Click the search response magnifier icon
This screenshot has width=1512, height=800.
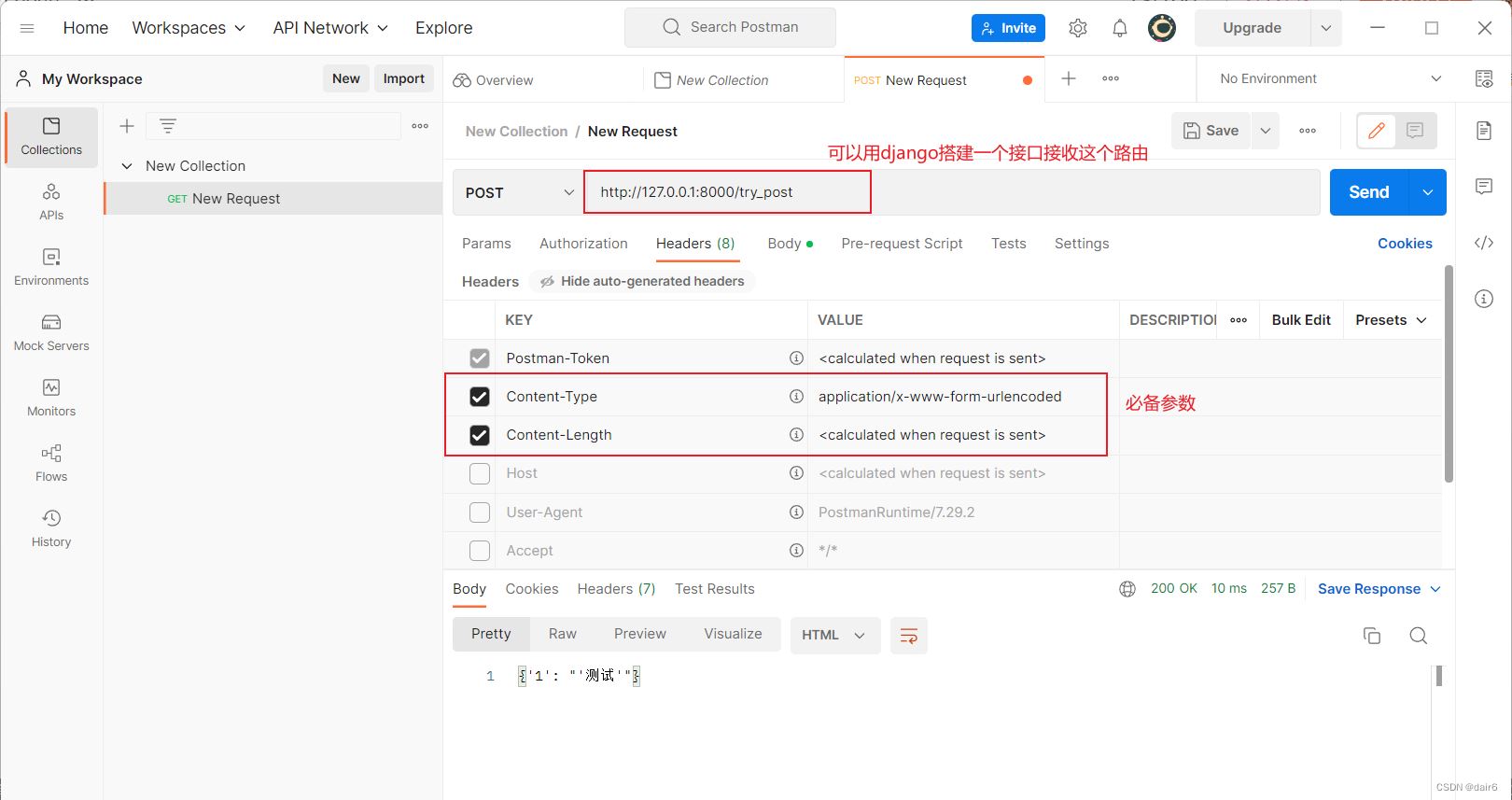click(x=1418, y=636)
